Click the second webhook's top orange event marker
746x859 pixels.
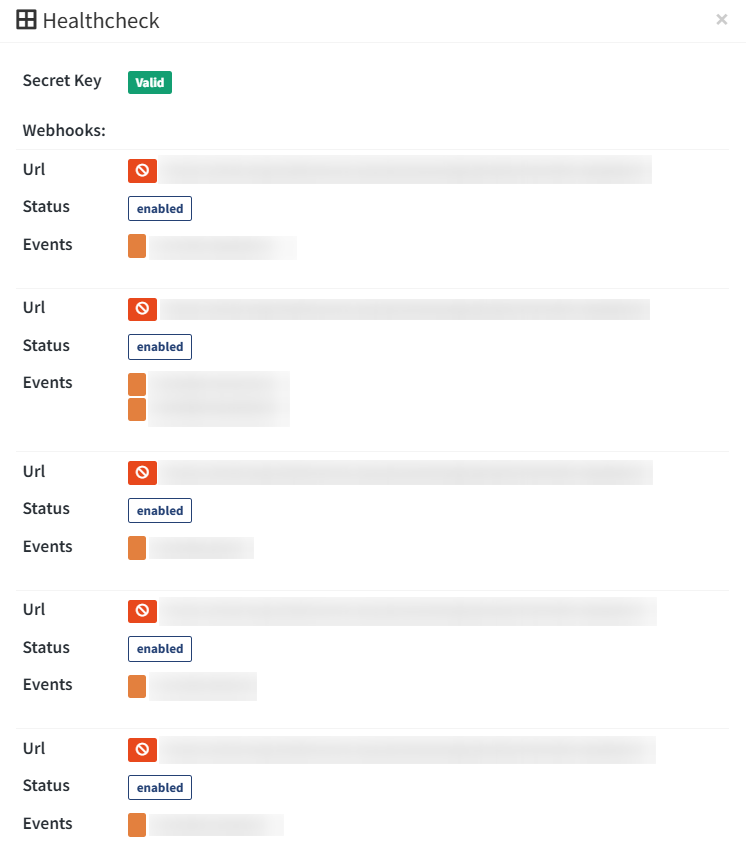click(137, 384)
